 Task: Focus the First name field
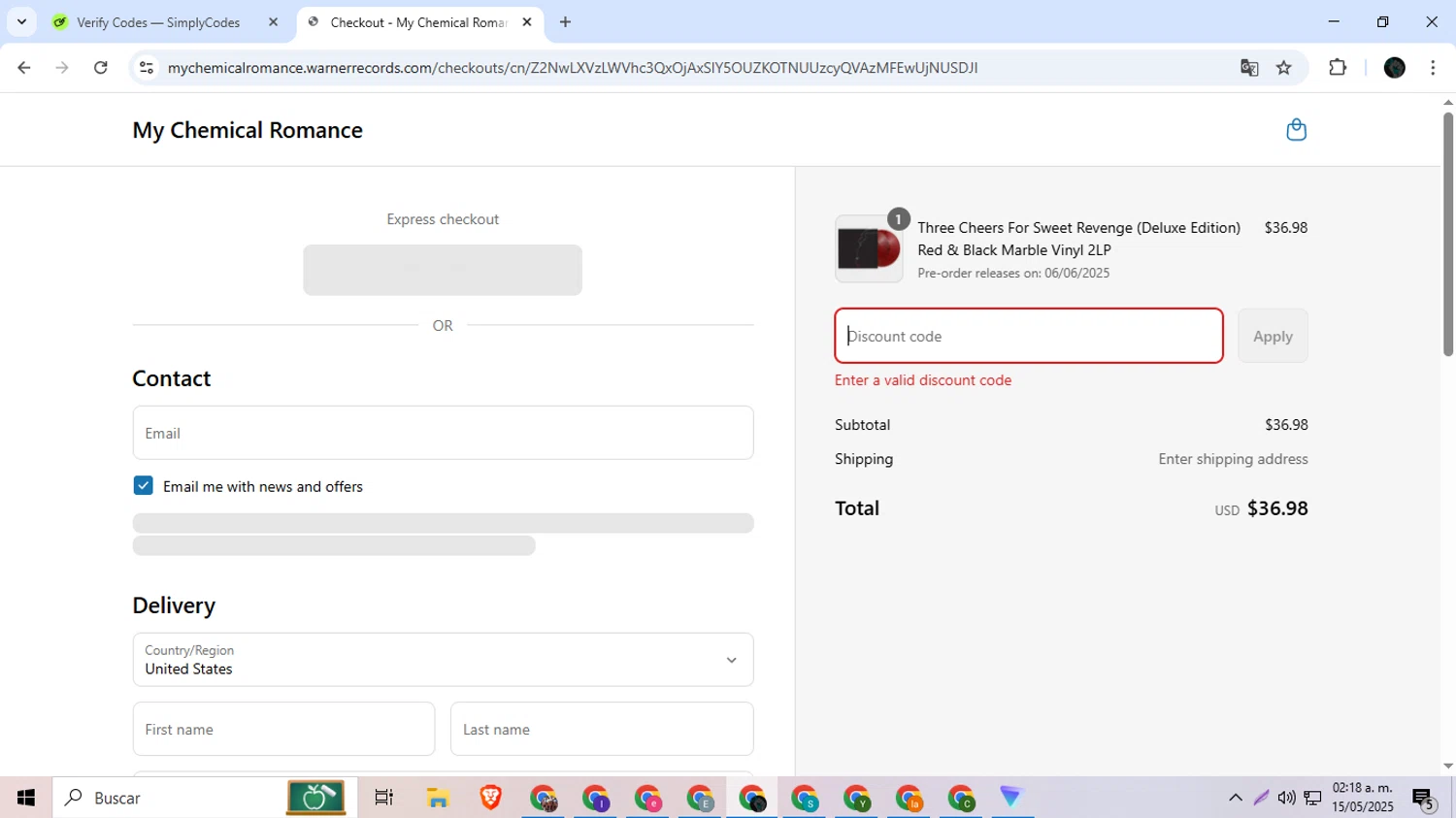pos(283,729)
